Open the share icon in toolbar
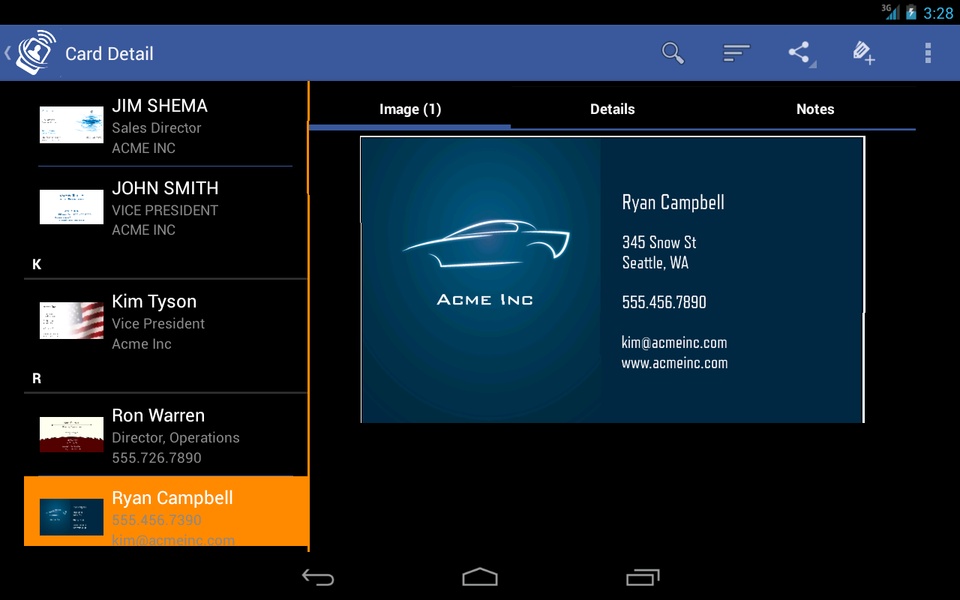This screenshot has width=960, height=600. click(x=799, y=52)
